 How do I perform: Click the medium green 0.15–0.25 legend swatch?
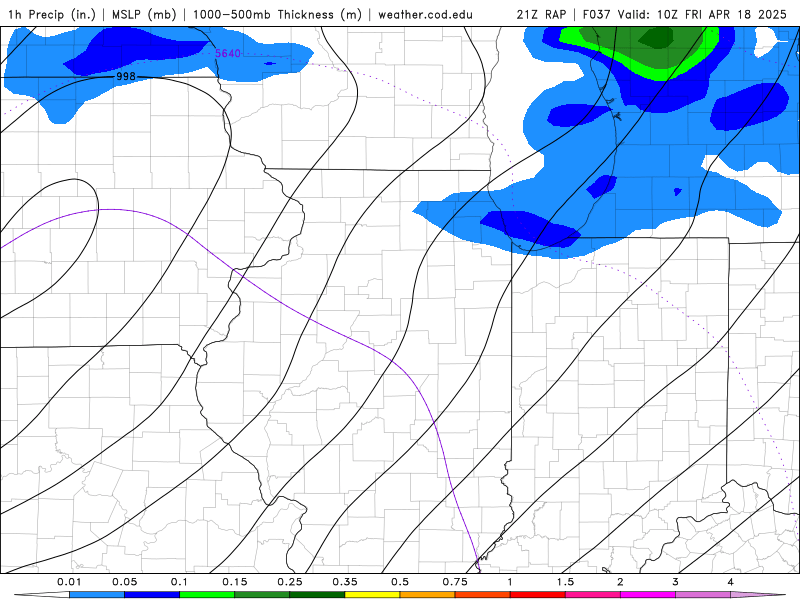[x=262, y=595]
